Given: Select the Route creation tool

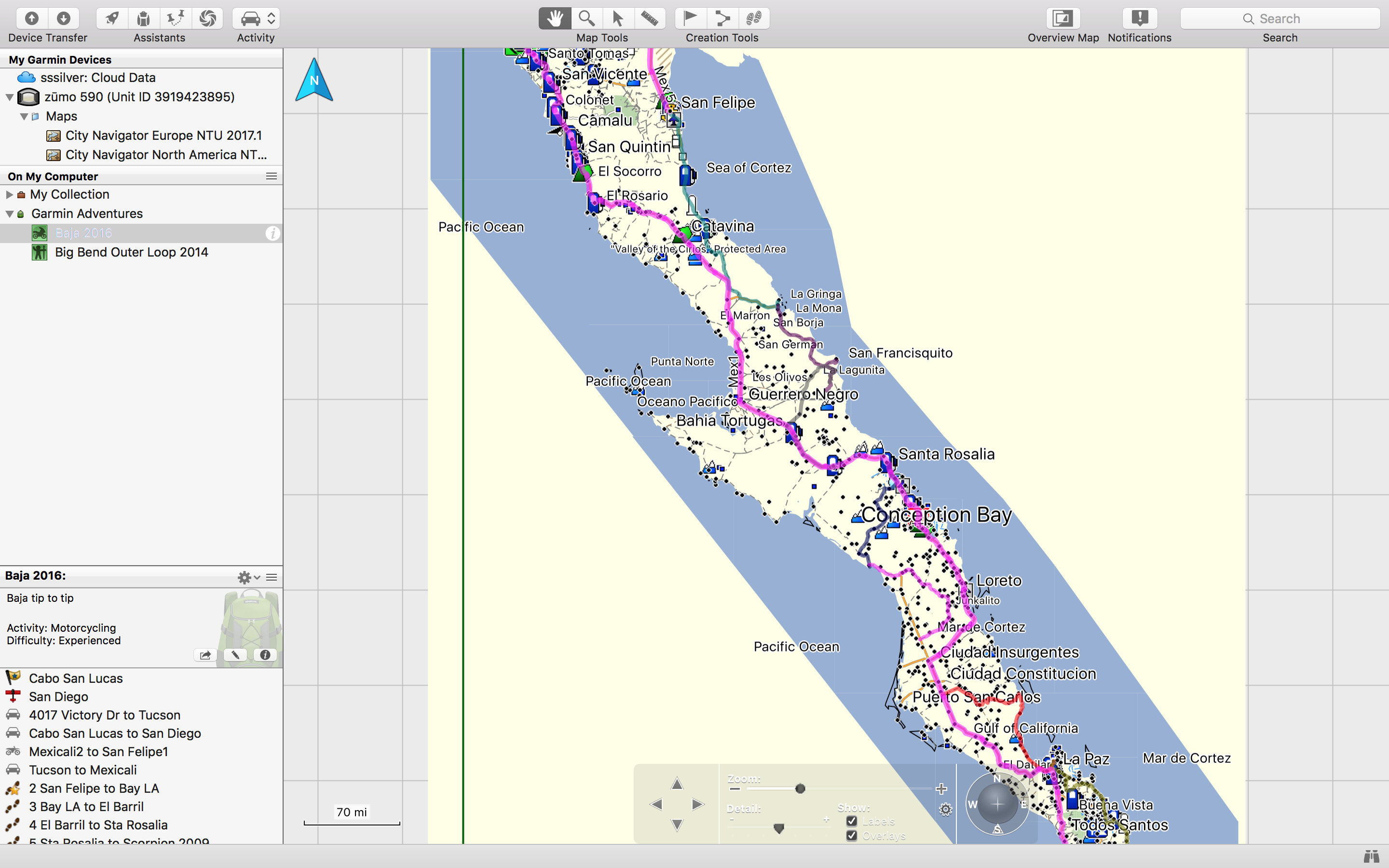Looking at the screenshot, I should 722,18.
